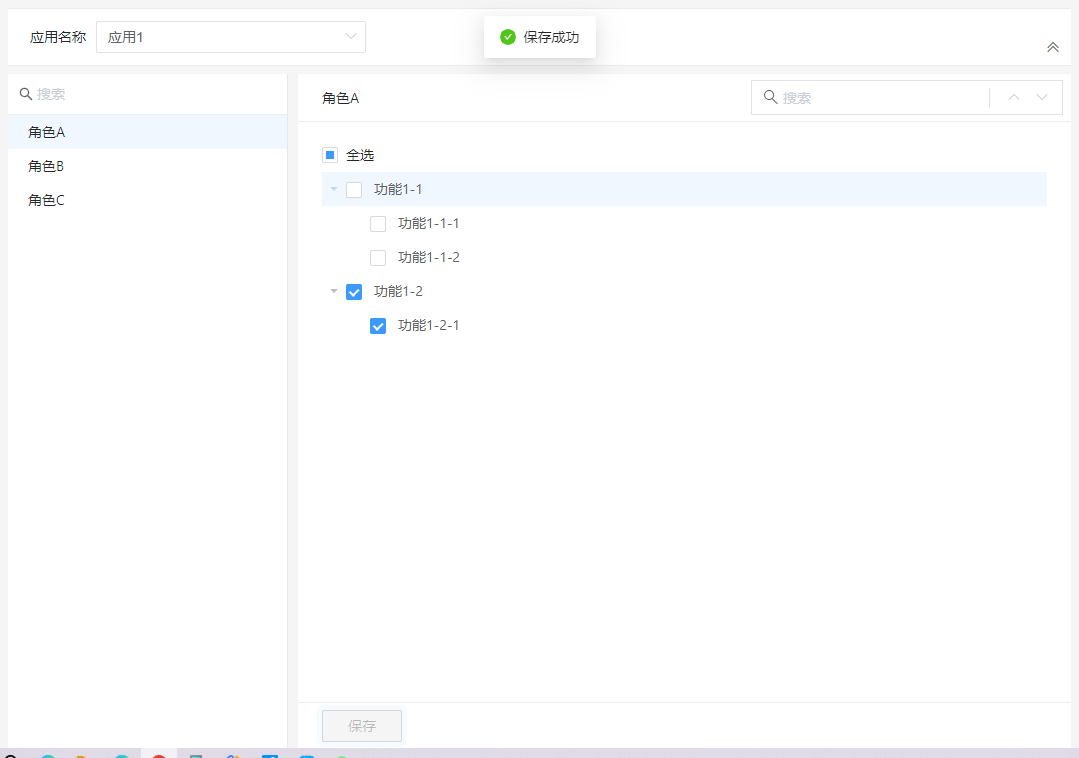Disable the 功能1-2-1 checkbox
The height and width of the screenshot is (758, 1079).
(x=378, y=326)
